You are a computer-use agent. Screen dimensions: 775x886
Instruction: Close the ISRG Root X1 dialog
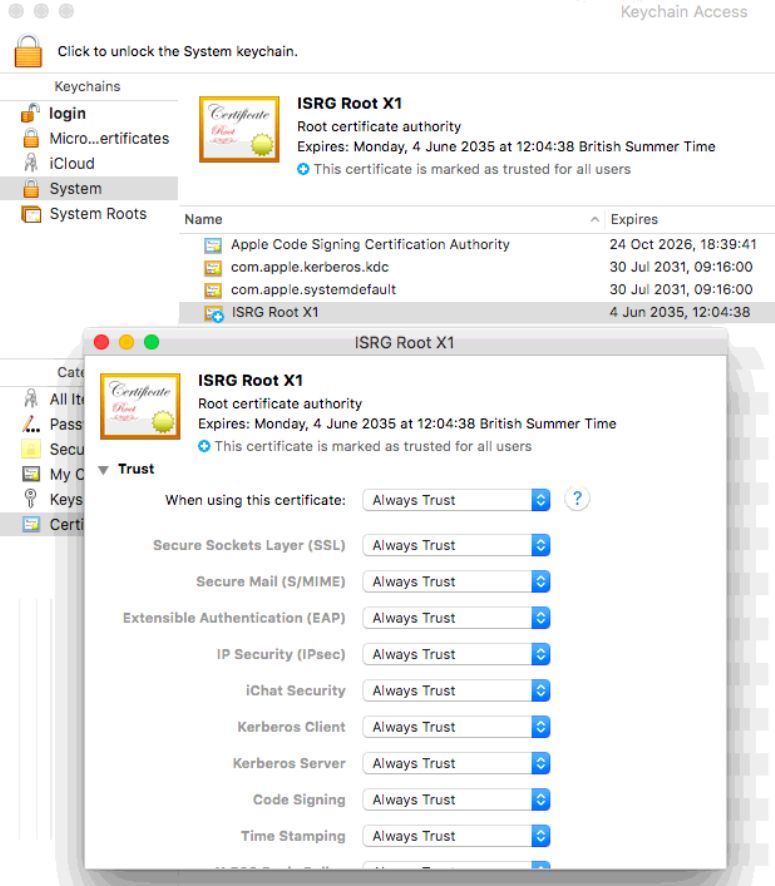(x=102, y=342)
